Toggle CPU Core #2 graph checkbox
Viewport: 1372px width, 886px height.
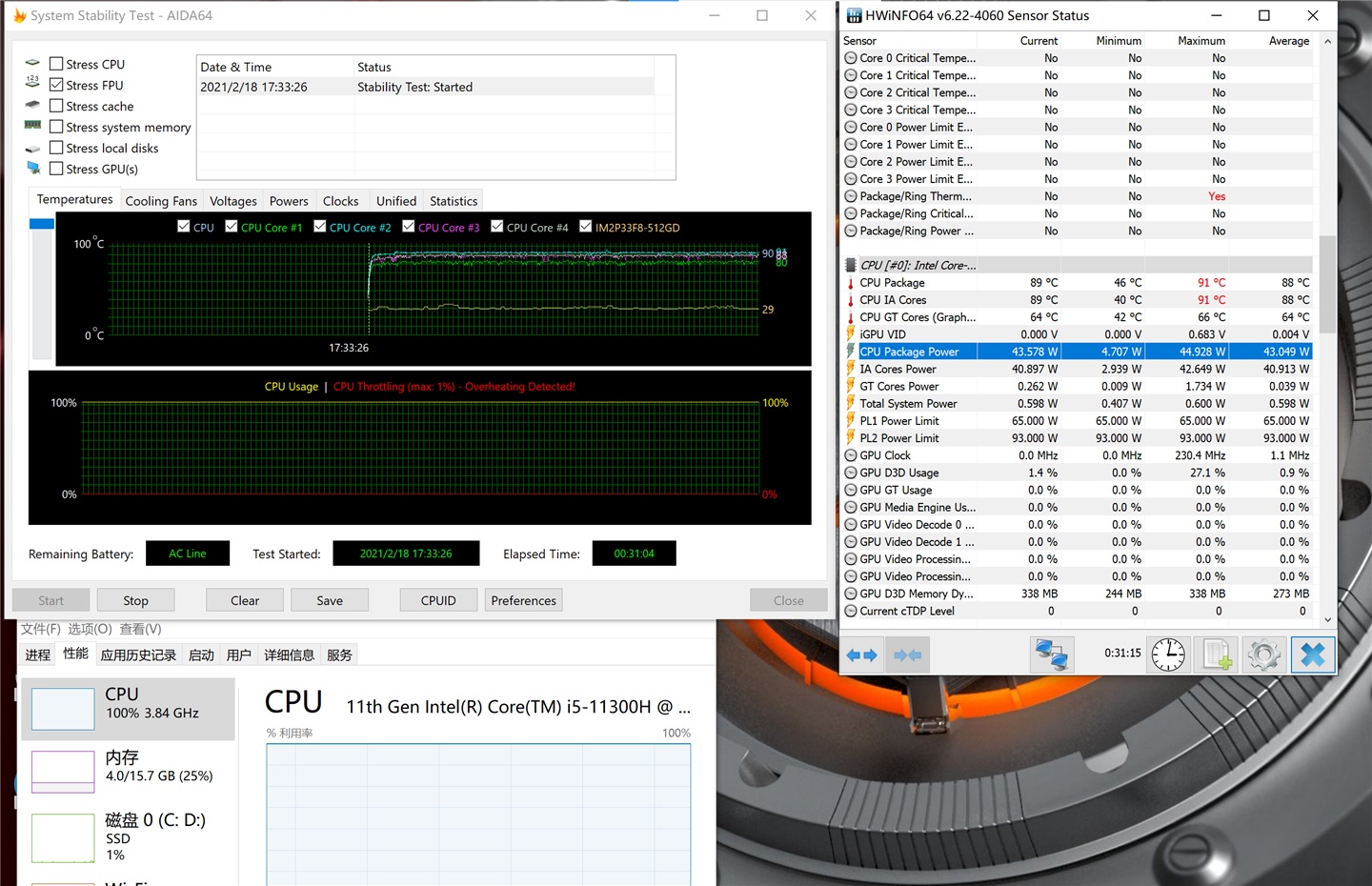pyautogui.click(x=319, y=227)
